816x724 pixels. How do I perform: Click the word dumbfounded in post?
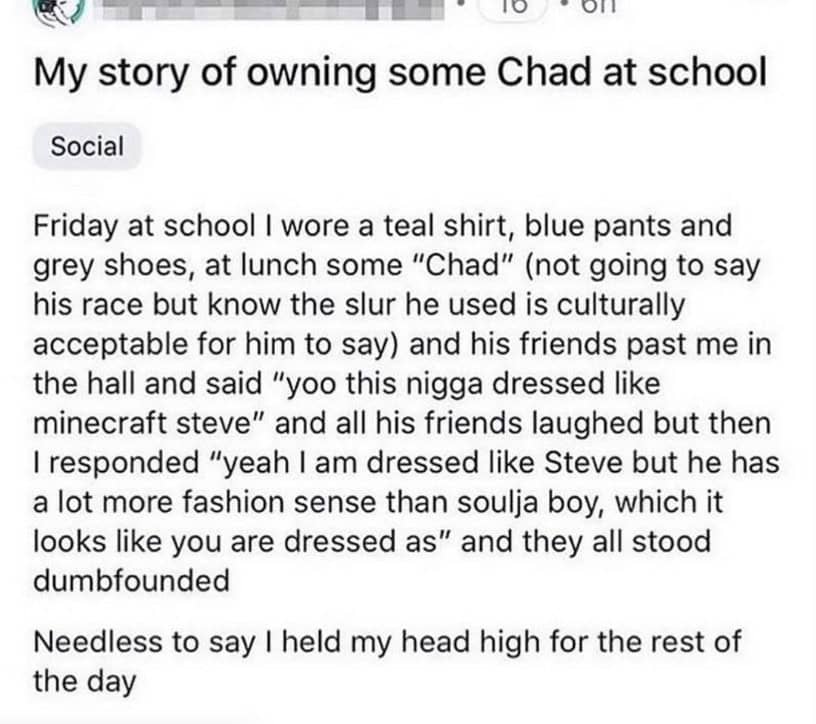132,581
